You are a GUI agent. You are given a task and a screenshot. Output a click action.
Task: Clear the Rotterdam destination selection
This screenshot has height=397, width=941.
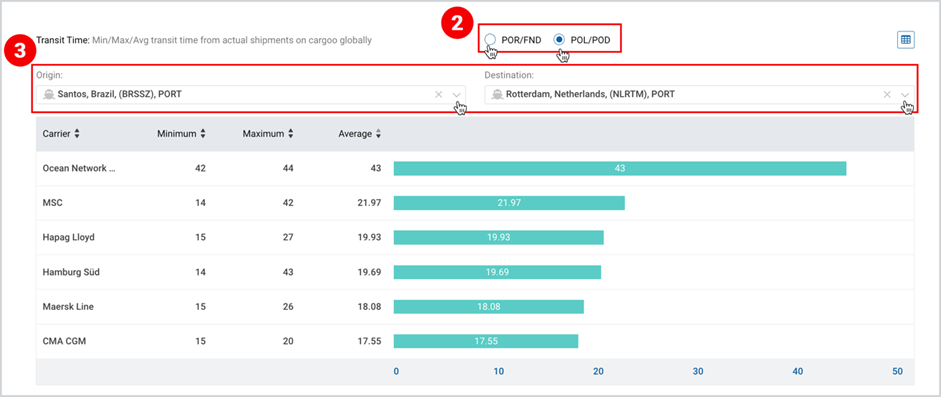click(x=887, y=94)
